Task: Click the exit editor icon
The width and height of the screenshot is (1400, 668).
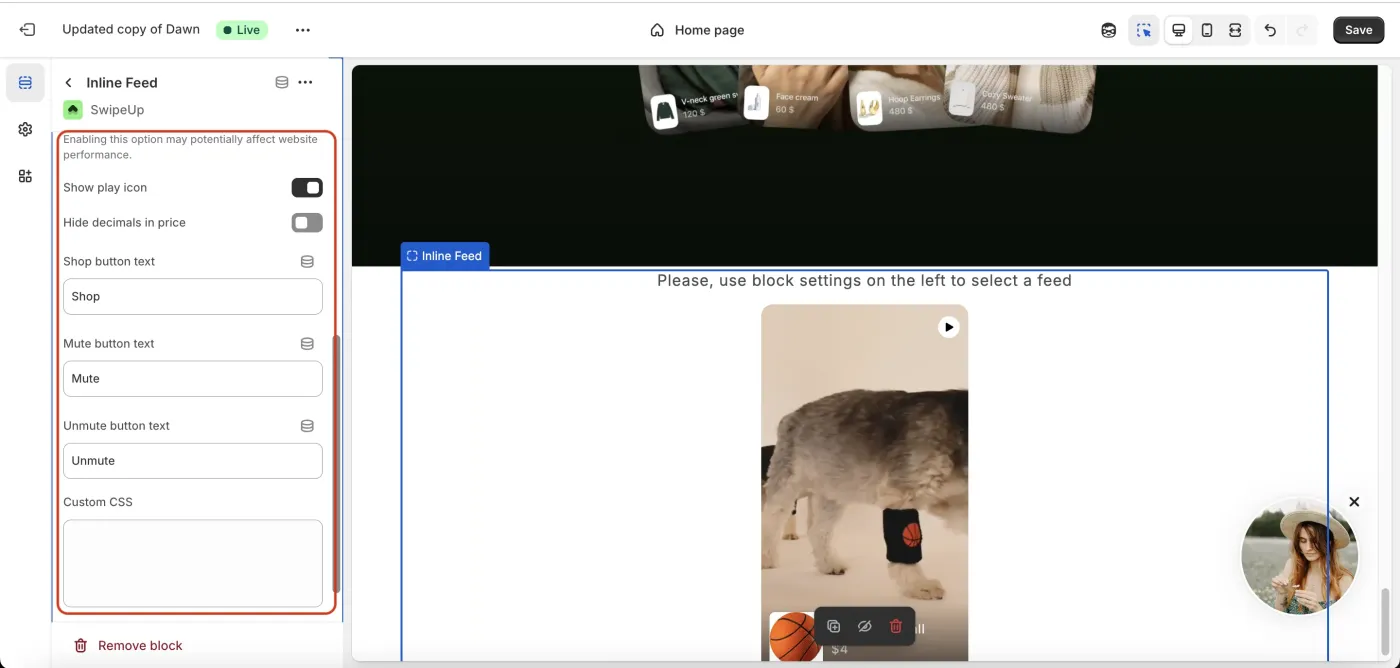Action: (x=27, y=30)
